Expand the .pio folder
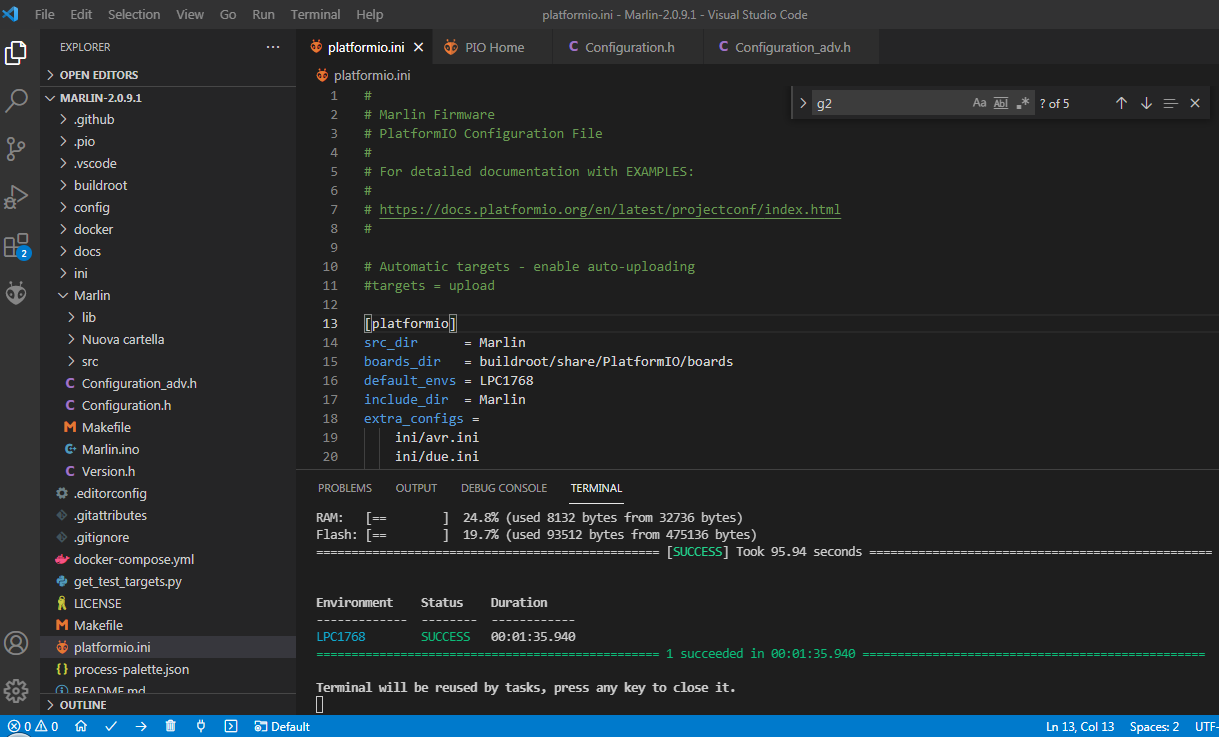 (168, 141)
